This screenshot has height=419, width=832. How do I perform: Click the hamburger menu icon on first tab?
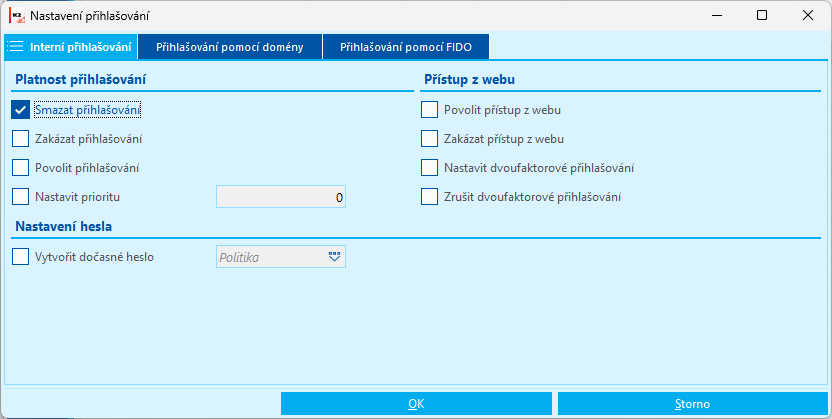[x=15, y=47]
